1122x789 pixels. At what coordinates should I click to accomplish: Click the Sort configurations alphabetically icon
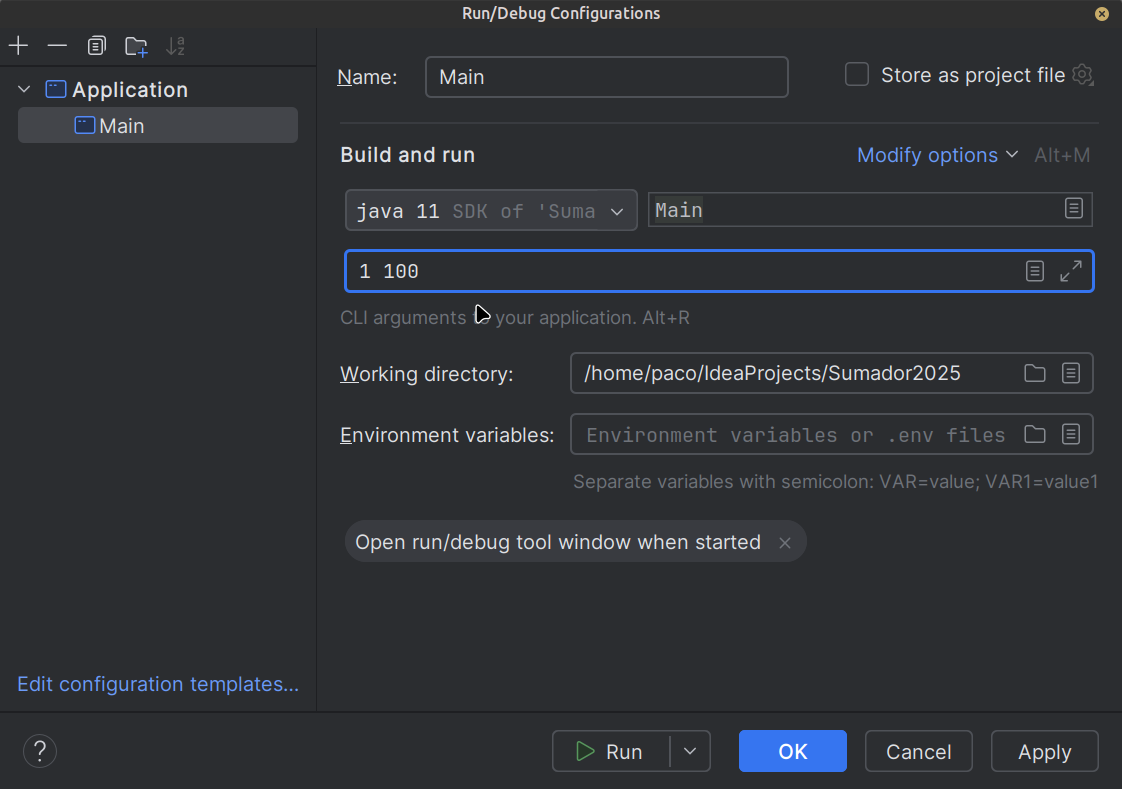coord(175,46)
